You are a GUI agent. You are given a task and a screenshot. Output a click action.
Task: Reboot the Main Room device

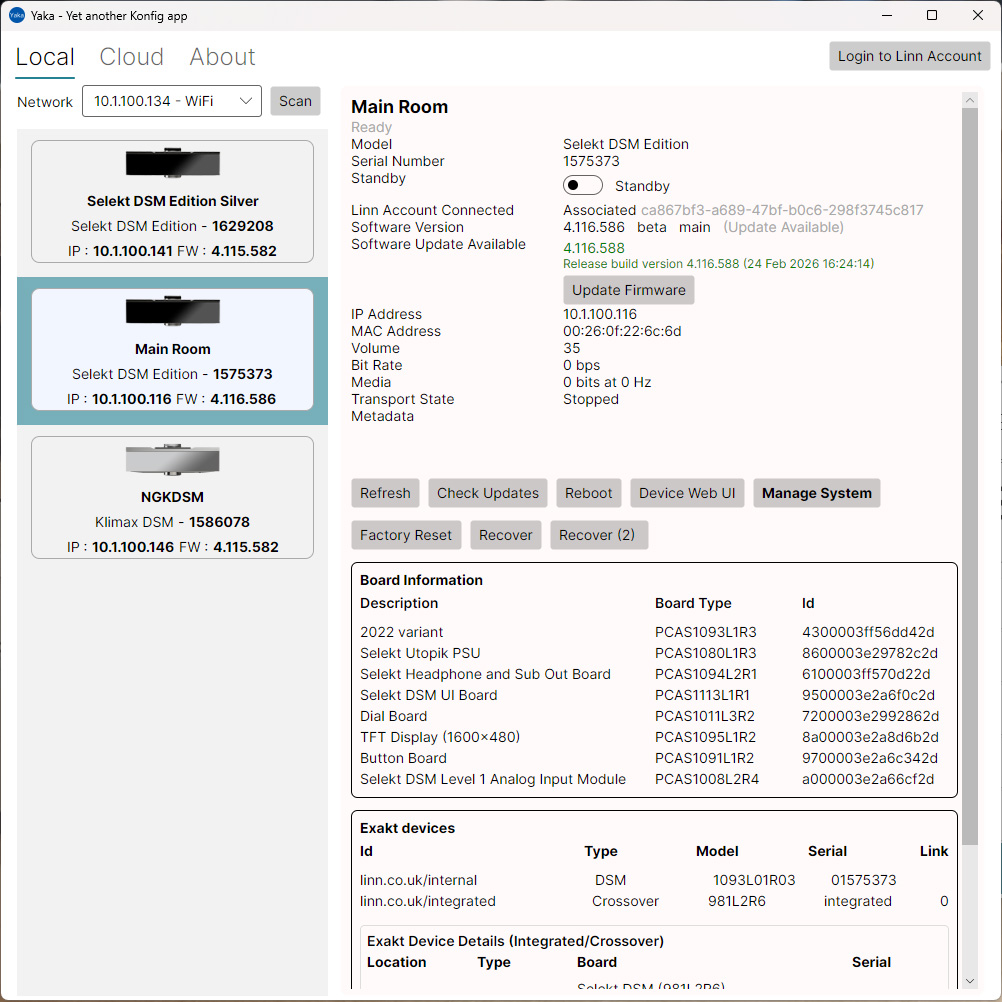pyautogui.click(x=588, y=493)
